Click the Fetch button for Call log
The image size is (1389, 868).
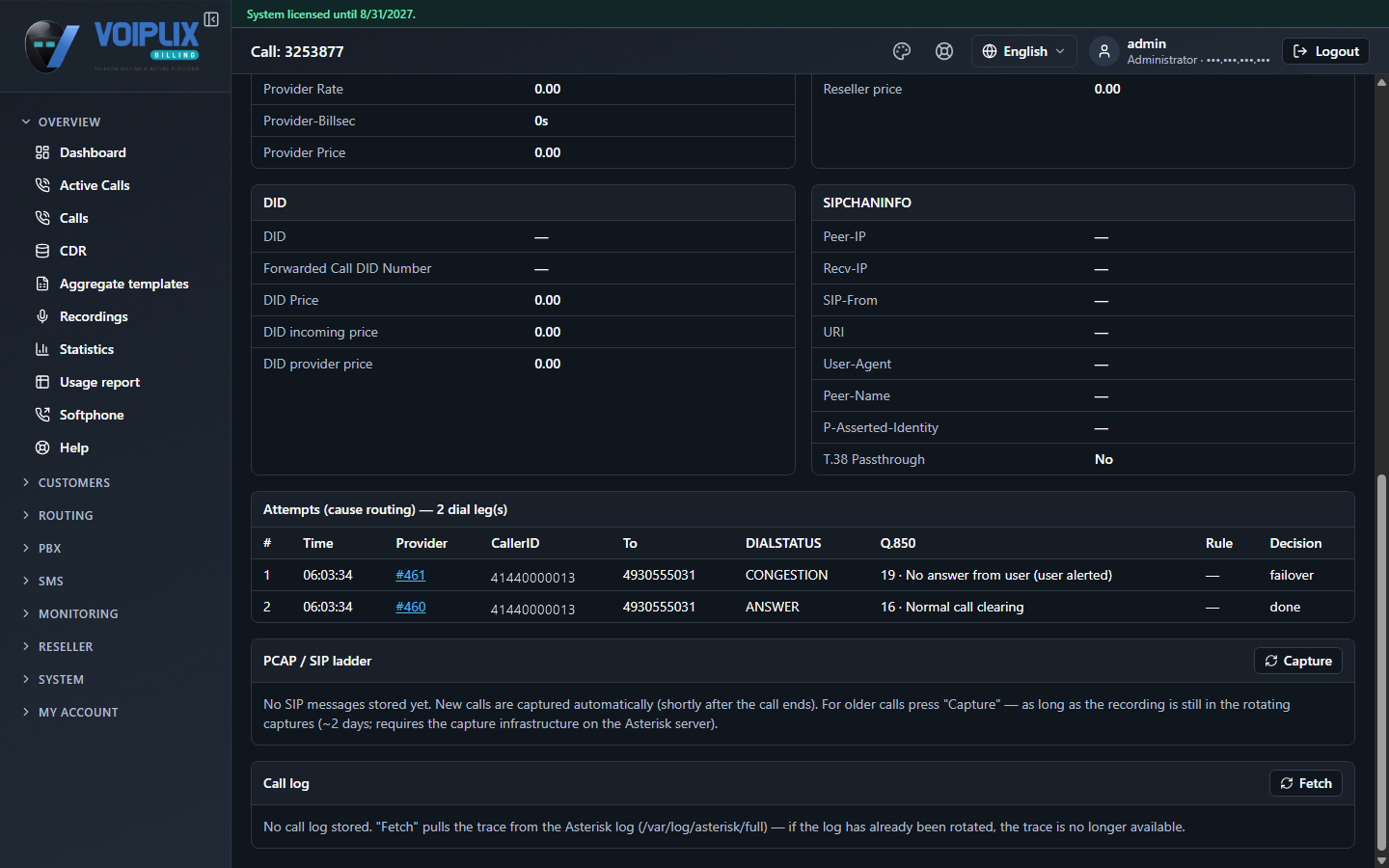[1305, 783]
